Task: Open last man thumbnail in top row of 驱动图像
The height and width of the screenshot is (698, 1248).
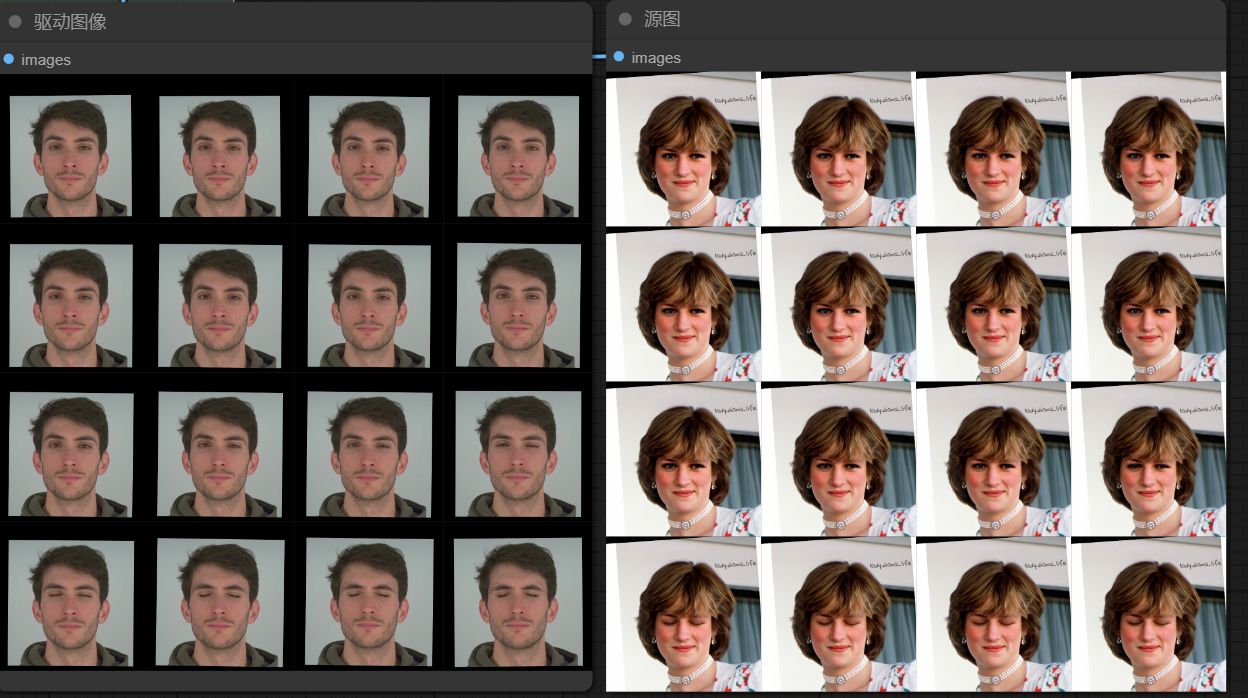Action: click(x=518, y=156)
